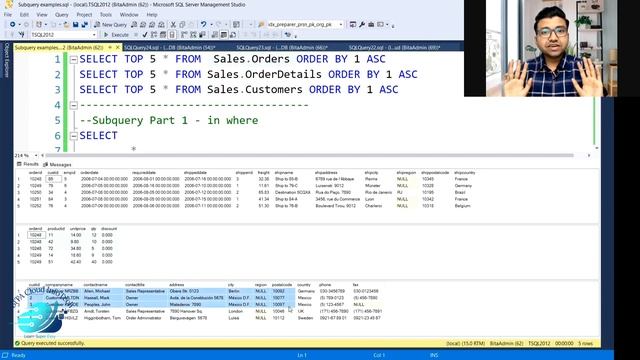Open the Tools menu

pyautogui.click(x=106, y=15)
